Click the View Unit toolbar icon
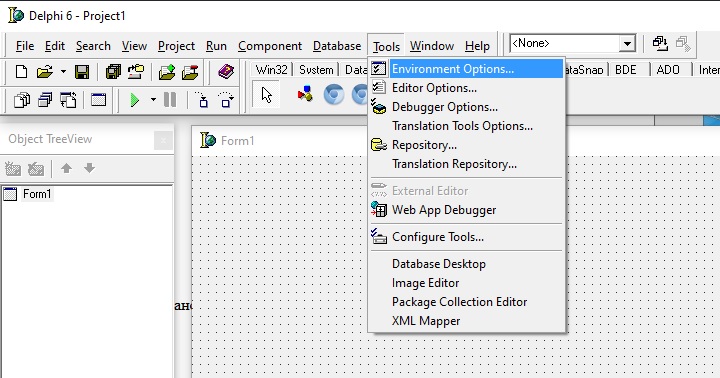Viewport: 720px width, 378px height. pyautogui.click(x=22, y=100)
